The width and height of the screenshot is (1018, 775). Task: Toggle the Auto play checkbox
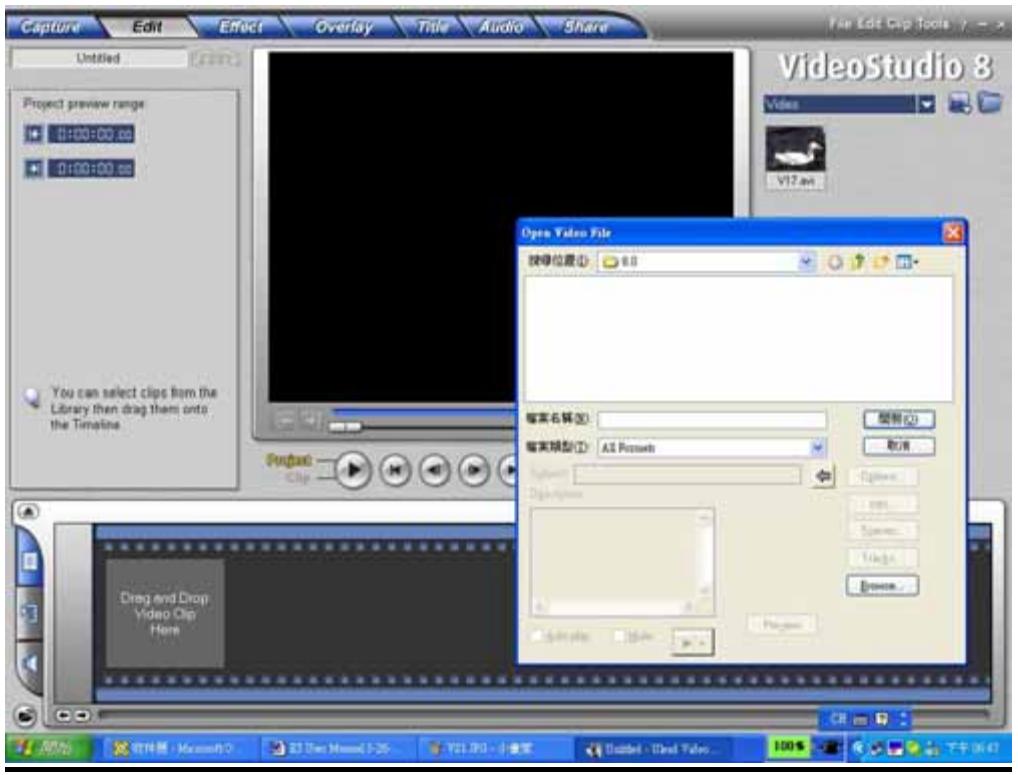537,637
